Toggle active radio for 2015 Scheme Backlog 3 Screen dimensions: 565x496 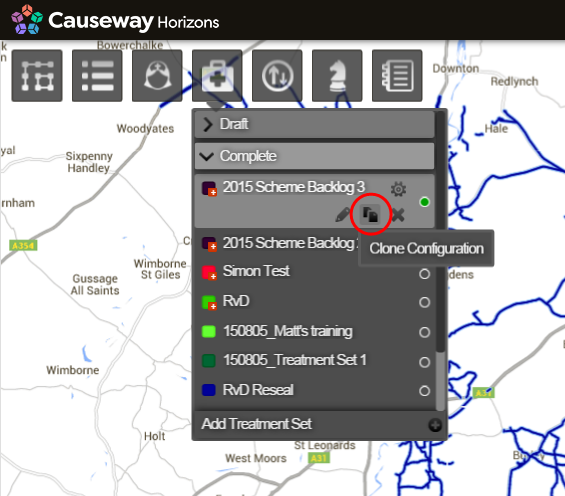(x=424, y=202)
